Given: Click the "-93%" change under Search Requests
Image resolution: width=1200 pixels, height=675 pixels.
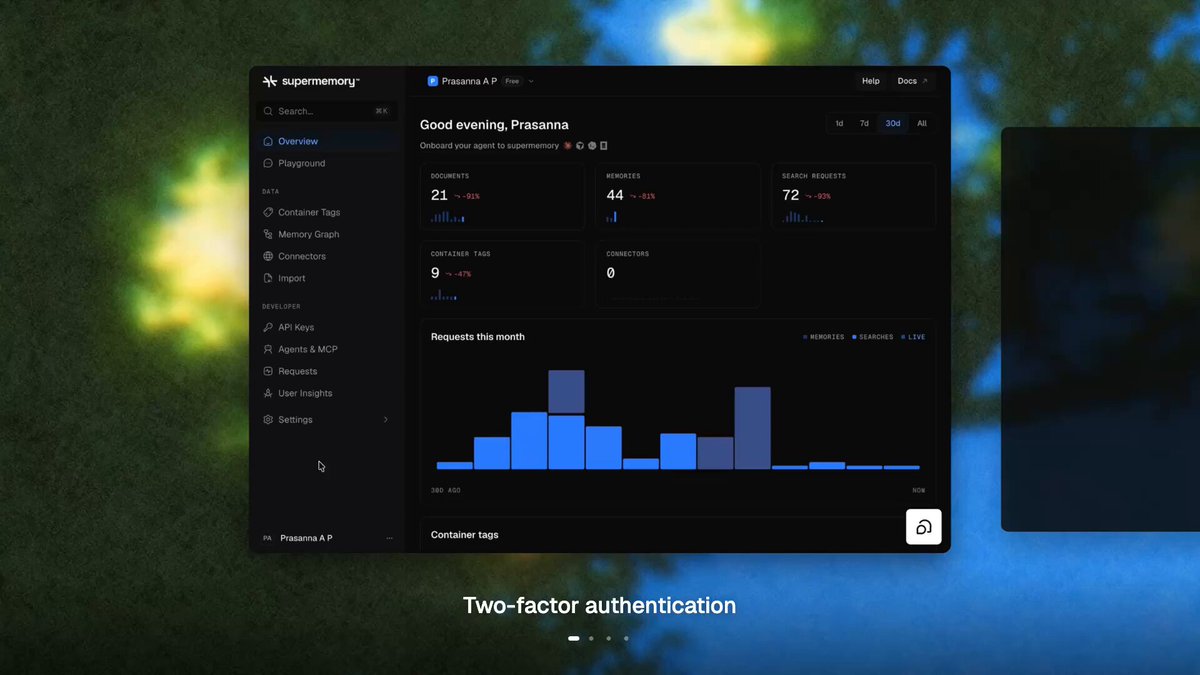Looking at the screenshot, I should (818, 196).
